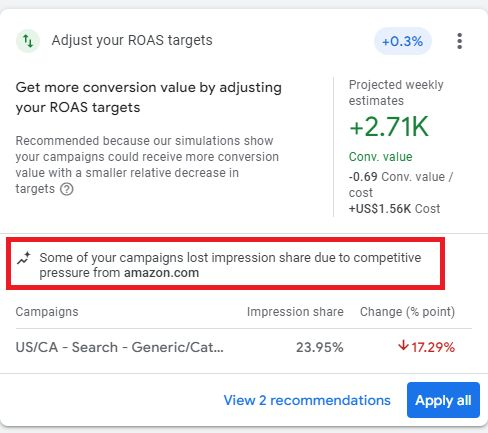Select the Adjust your ROAS targets title

132,40
